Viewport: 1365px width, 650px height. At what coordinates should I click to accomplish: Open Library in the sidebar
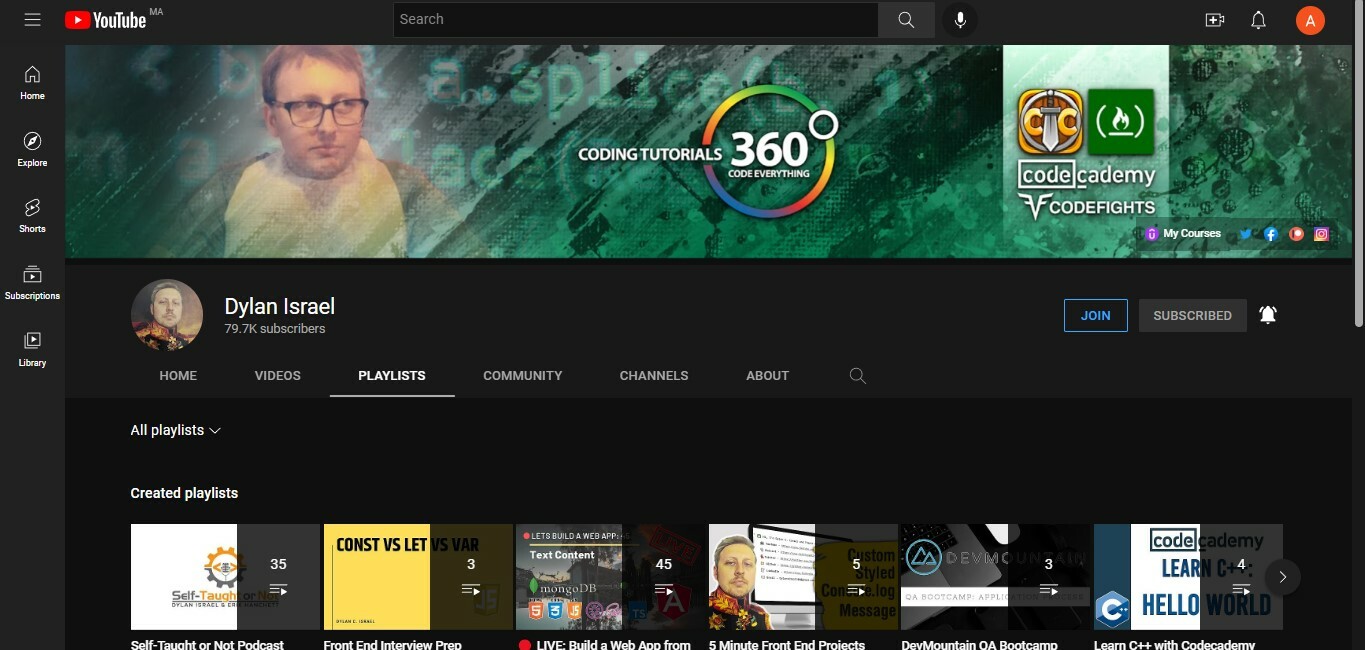tap(32, 349)
